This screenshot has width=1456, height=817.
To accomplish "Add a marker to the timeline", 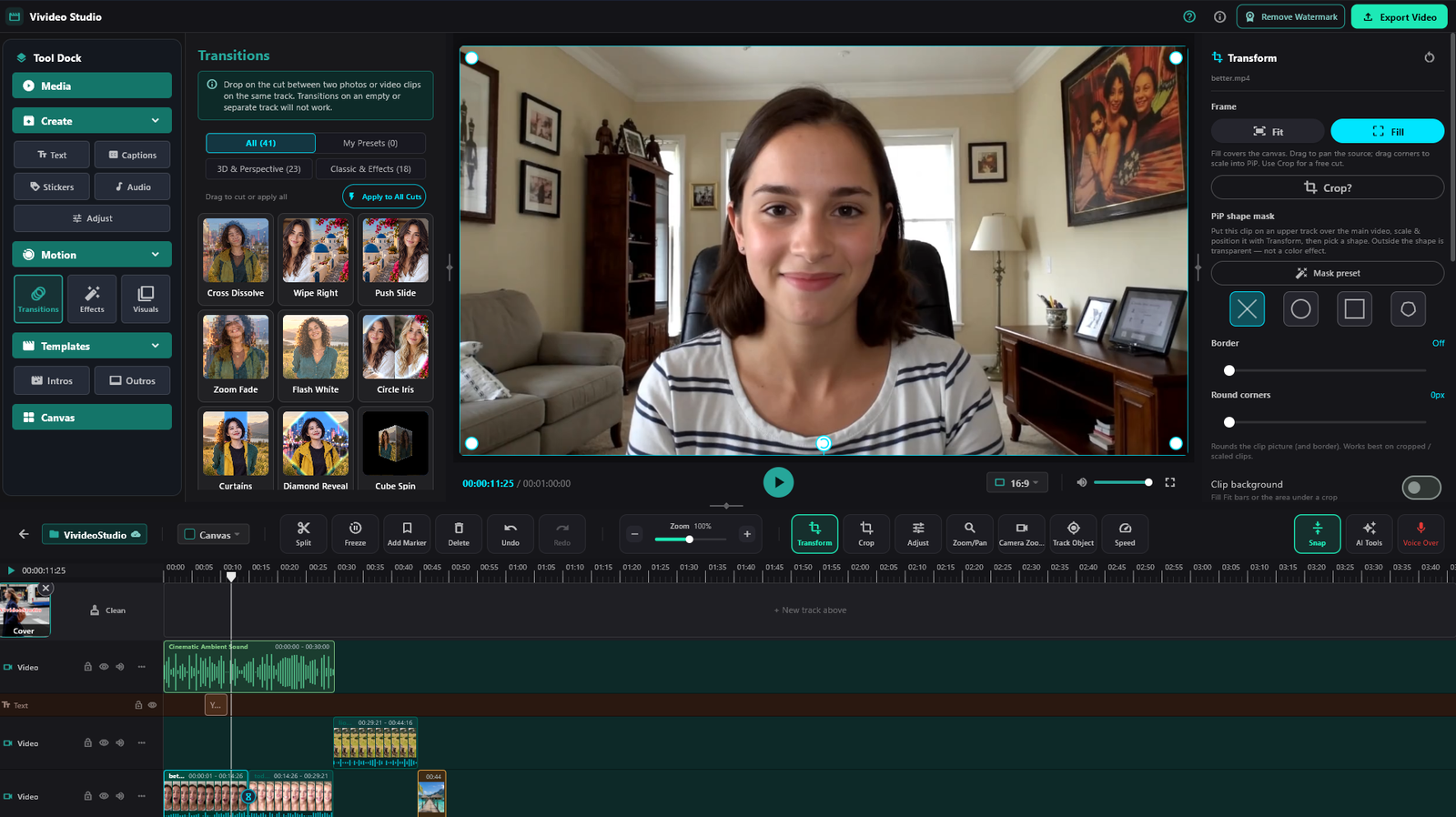I will (407, 534).
